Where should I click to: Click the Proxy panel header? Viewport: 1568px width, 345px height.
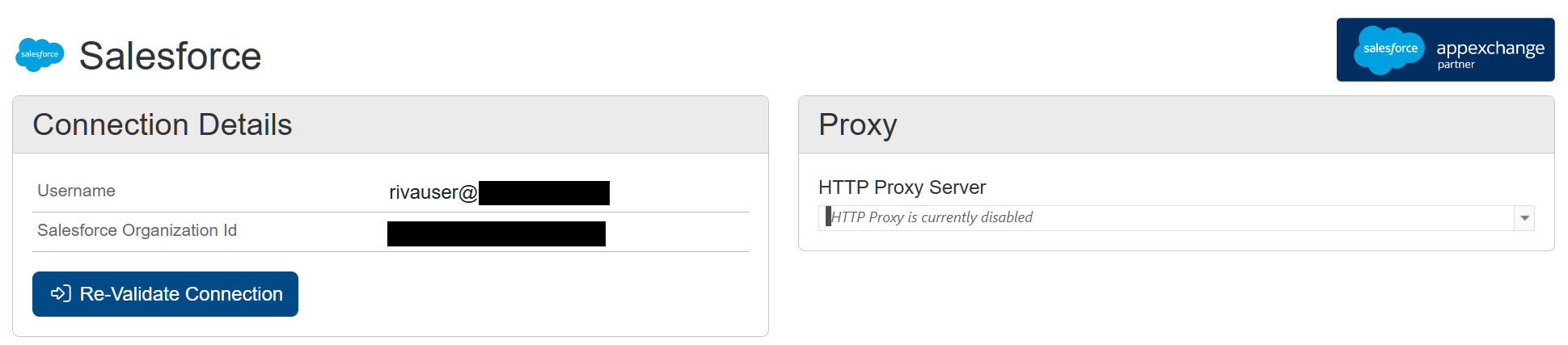[x=857, y=125]
